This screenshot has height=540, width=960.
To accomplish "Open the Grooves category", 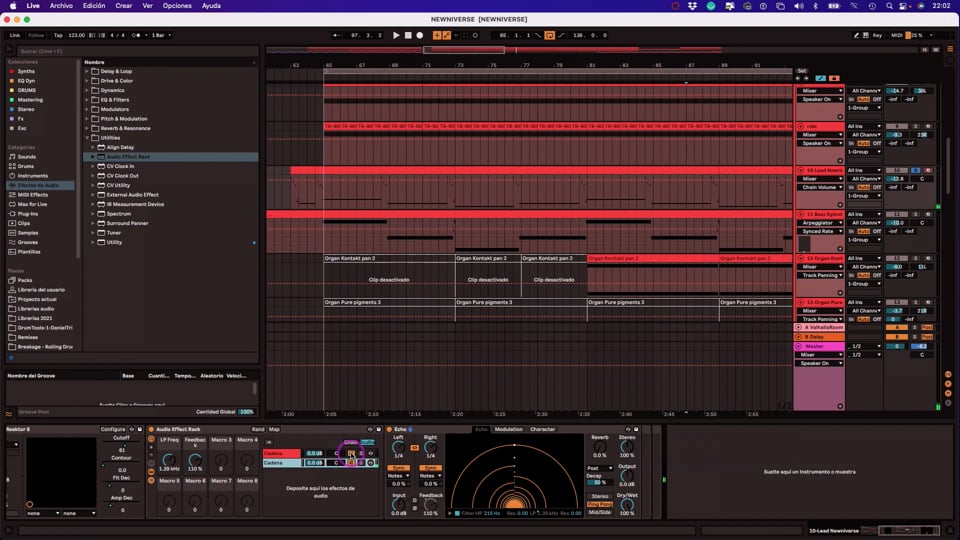I will click(x=28, y=242).
